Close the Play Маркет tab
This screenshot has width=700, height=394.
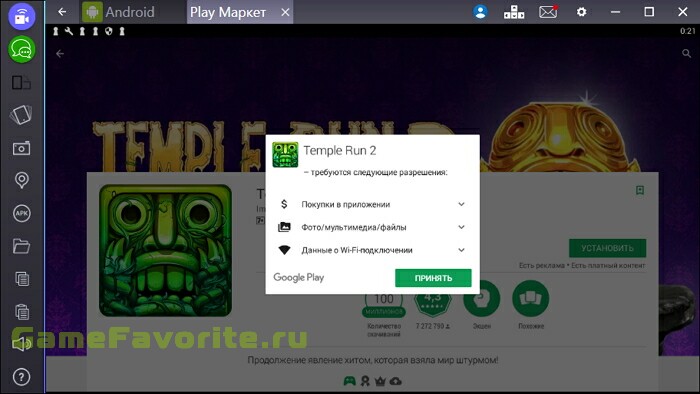[285, 12]
